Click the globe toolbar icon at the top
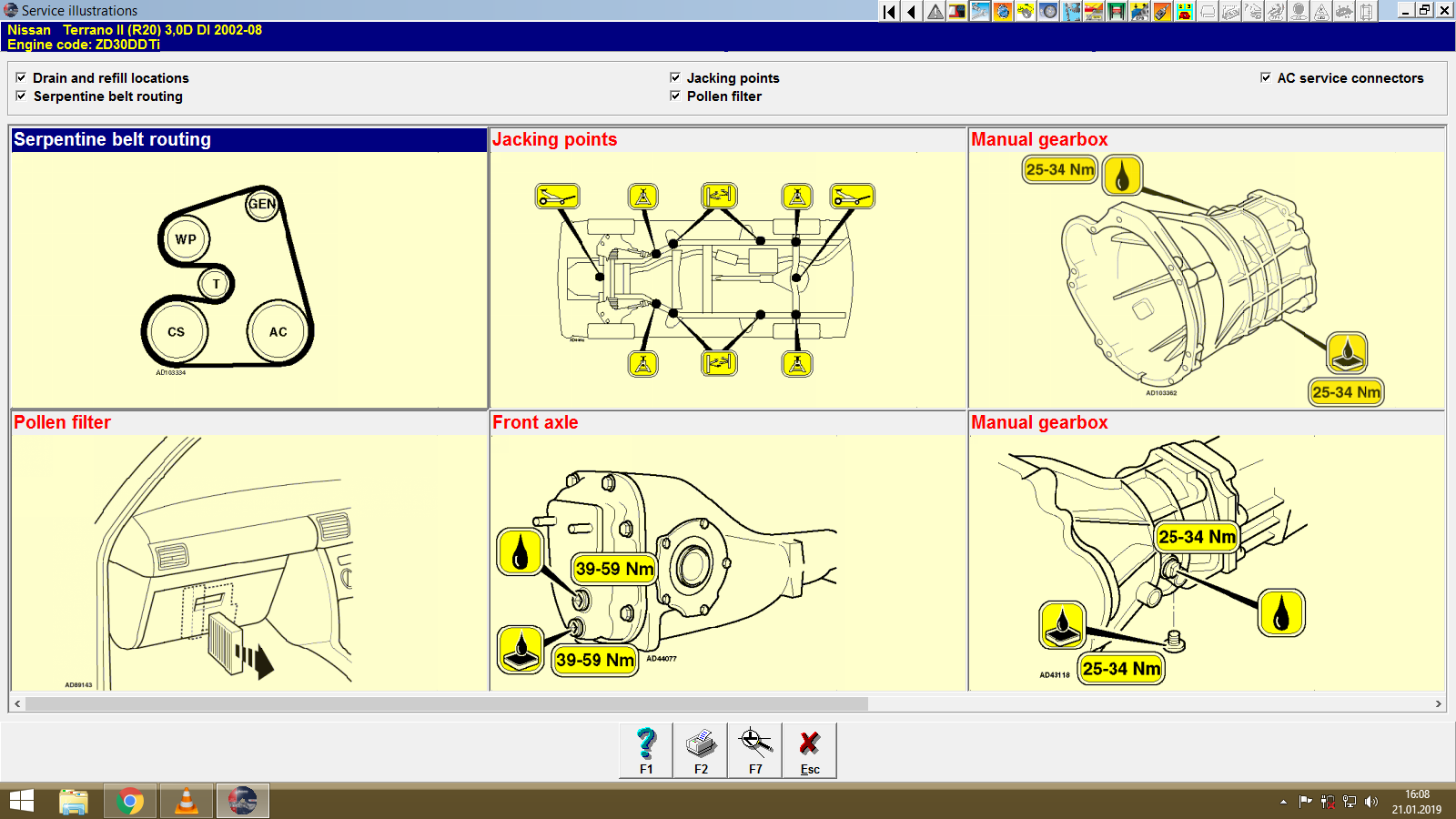Screen dimensions: 1456x819 point(1004,13)
